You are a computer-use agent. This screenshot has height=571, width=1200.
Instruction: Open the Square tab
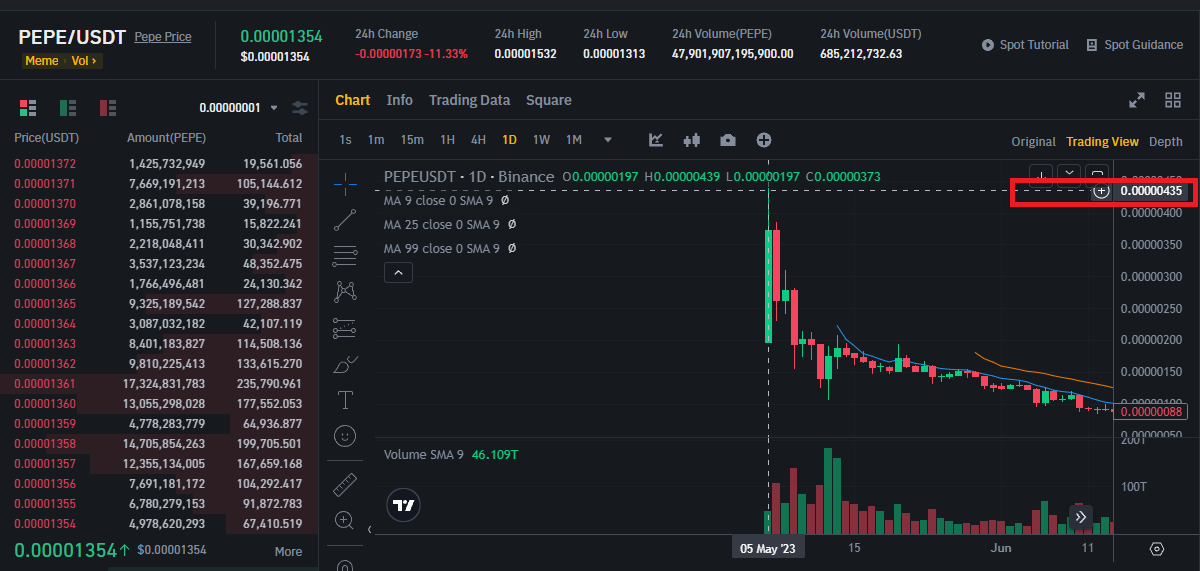(x=549, y=100)
